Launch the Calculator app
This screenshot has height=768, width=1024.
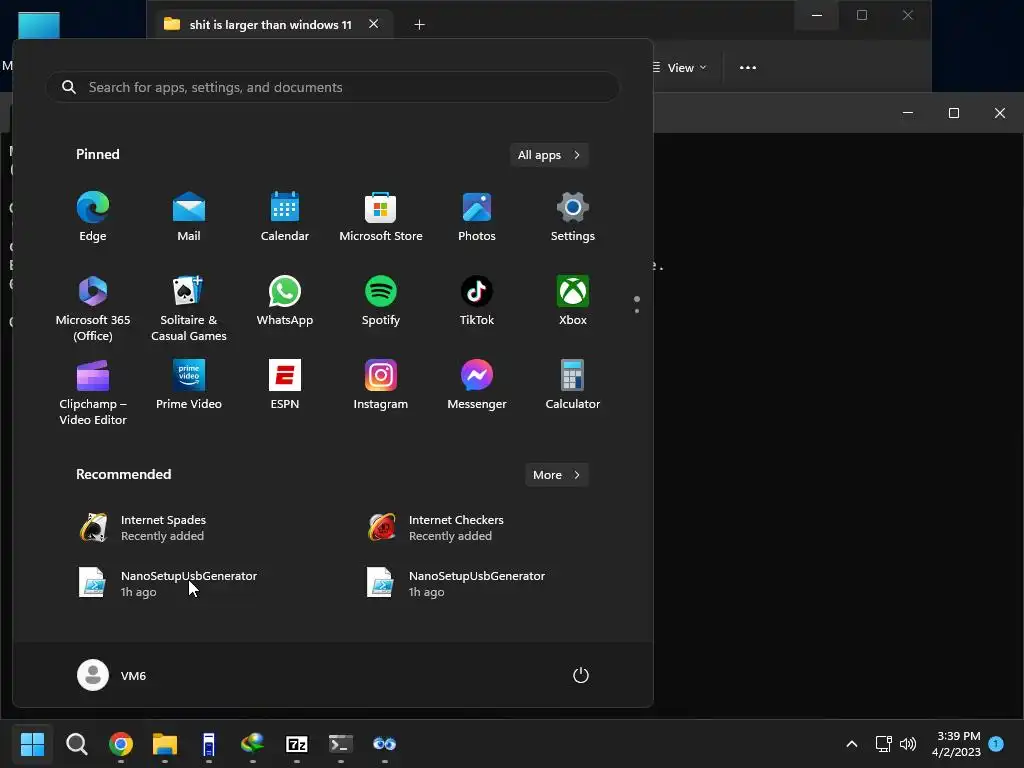pos(573,385)
